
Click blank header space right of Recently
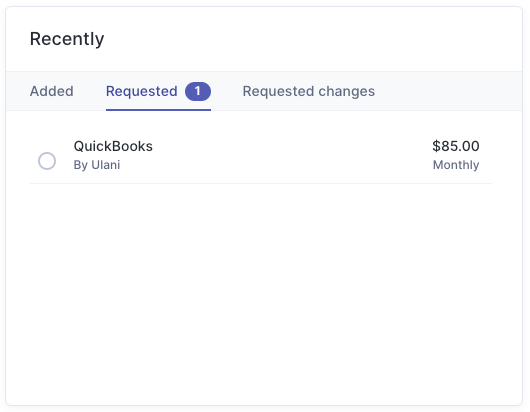311,39
